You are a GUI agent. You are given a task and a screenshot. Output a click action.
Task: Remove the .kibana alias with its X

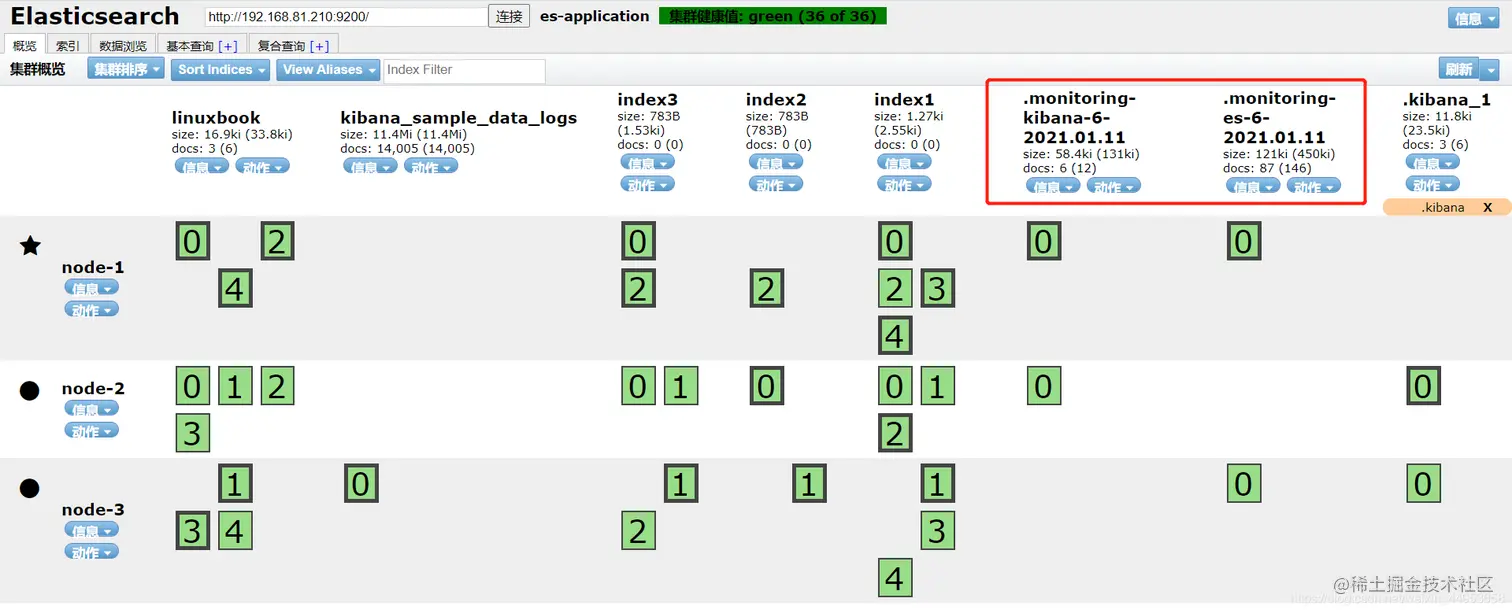pos(1487,207)
